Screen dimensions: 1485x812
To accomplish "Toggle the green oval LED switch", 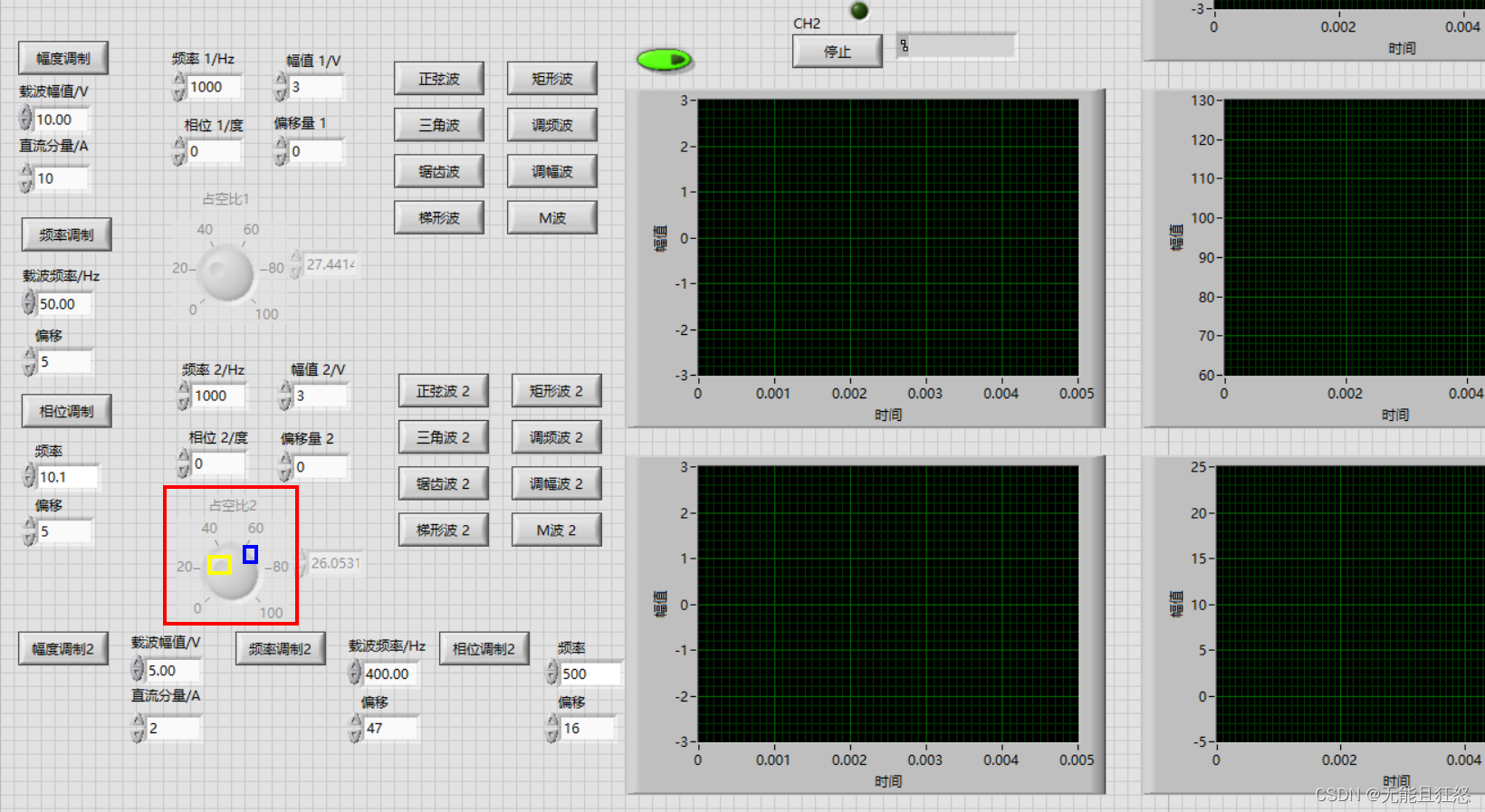I will [664, 60].
